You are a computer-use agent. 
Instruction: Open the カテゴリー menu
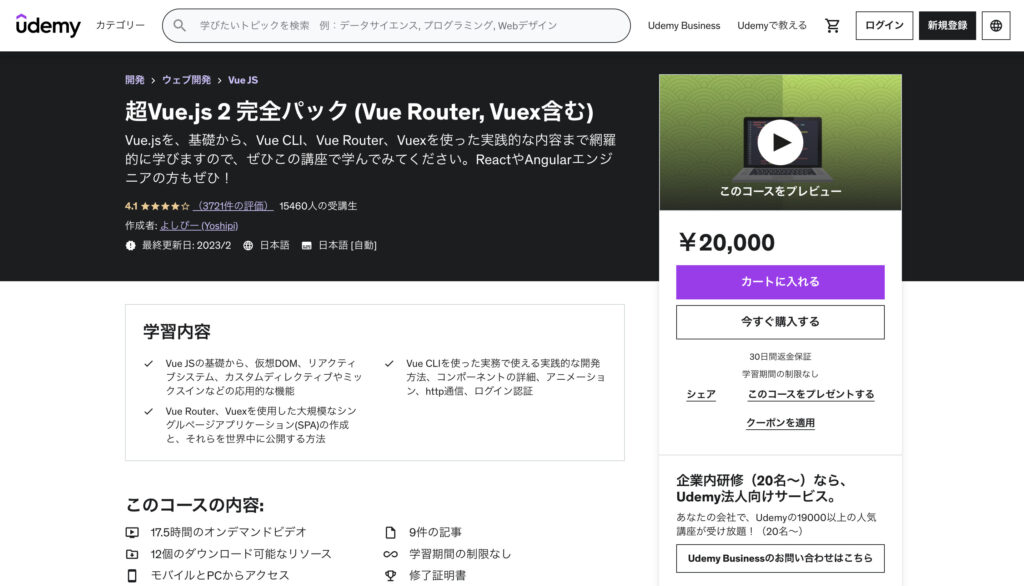pos(120,25)
